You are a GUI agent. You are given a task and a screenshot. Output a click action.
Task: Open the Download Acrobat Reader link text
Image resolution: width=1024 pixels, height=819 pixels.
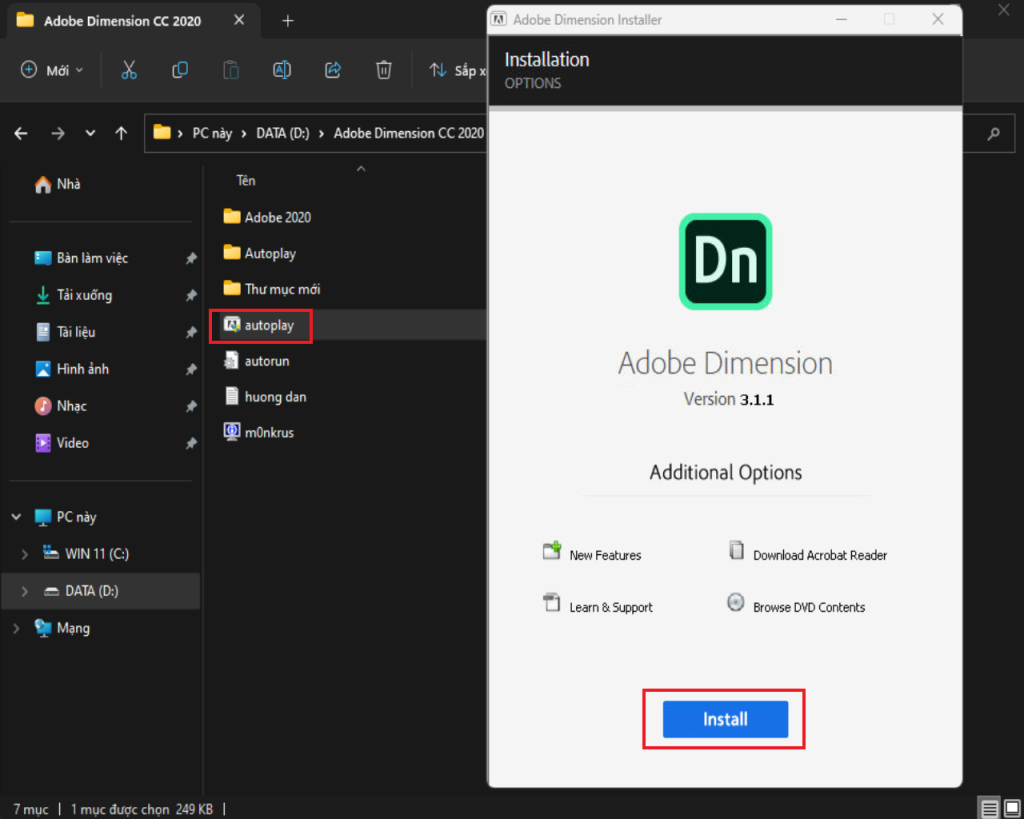pos(820,555)
